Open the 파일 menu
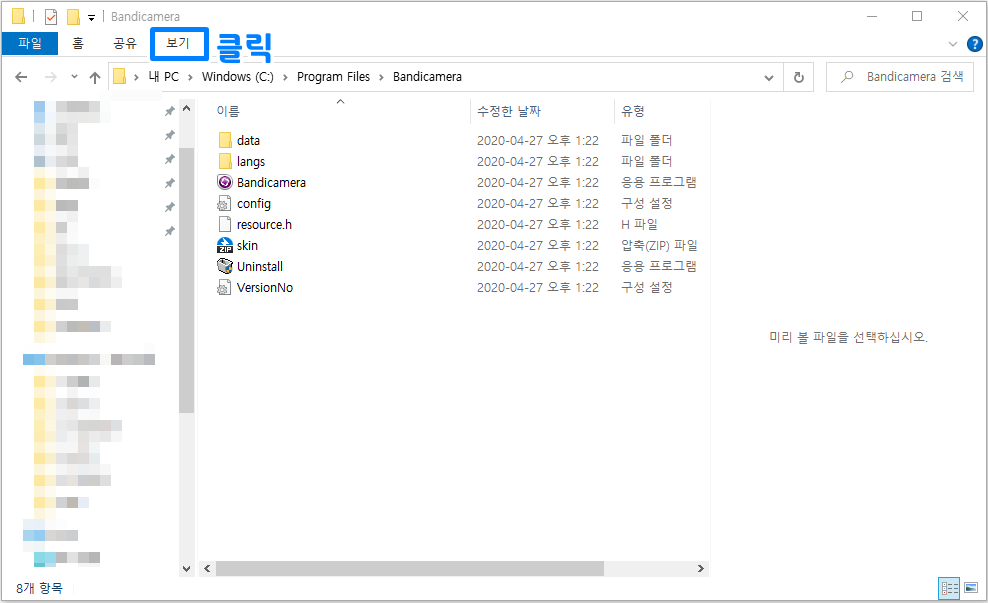988x603 pixels. click(x=29, y=44)
